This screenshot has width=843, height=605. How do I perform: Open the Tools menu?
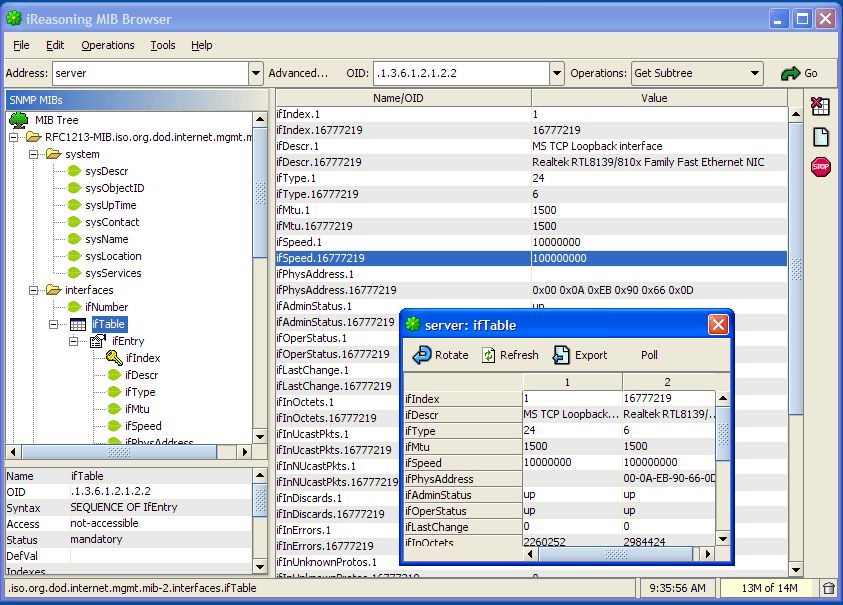click(163, 45)
